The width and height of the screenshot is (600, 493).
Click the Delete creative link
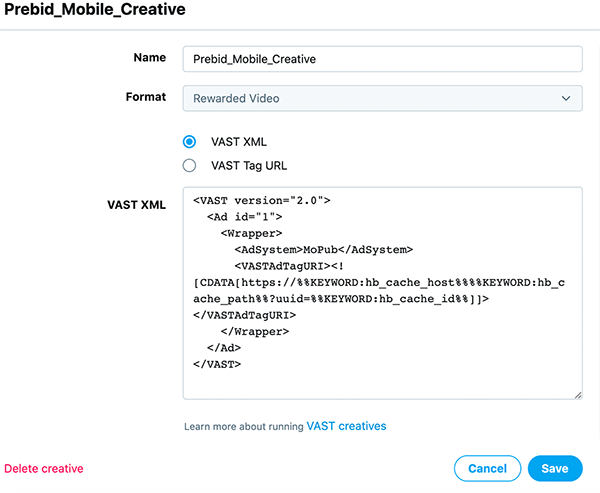[44, 468]
